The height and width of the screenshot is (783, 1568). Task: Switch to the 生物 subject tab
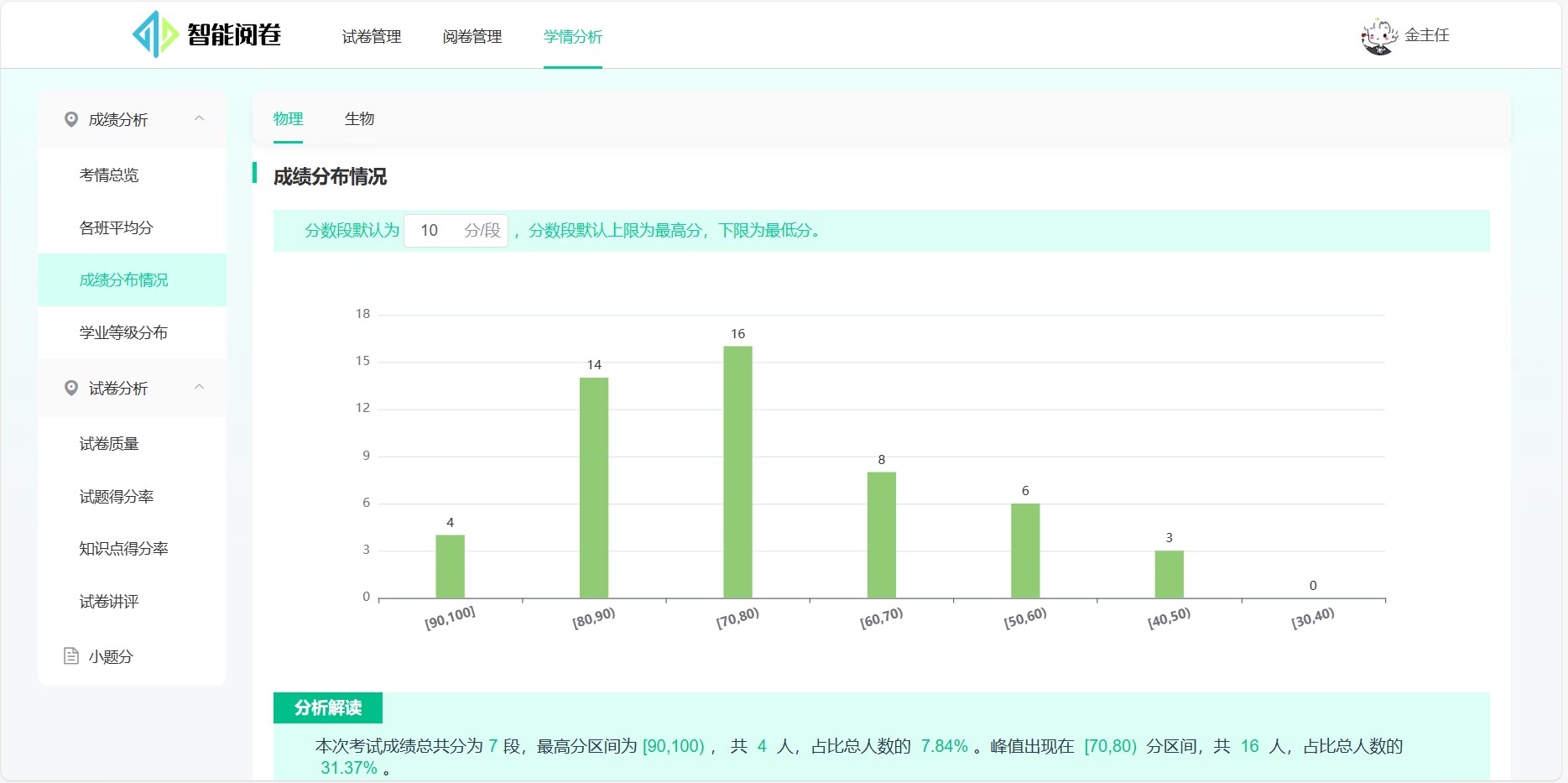point(360,118)
